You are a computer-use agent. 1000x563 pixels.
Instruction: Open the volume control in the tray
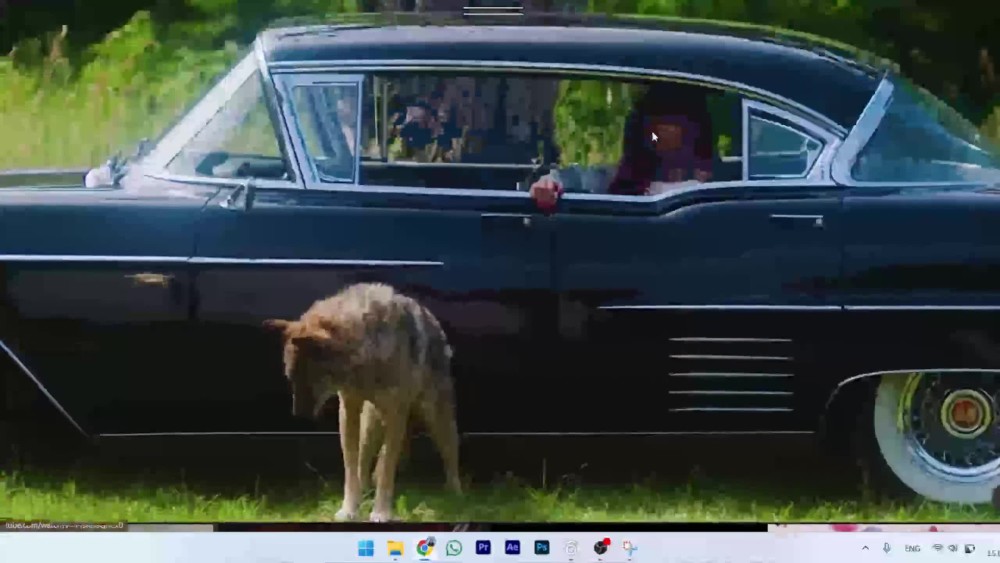click(953, 548)
